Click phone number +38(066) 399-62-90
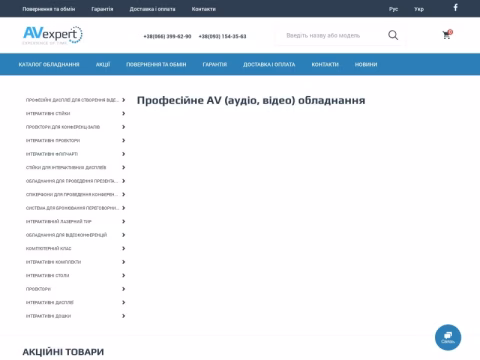This screenshot has width=480, height=360. pyautogui.click(x=167, y=36)
